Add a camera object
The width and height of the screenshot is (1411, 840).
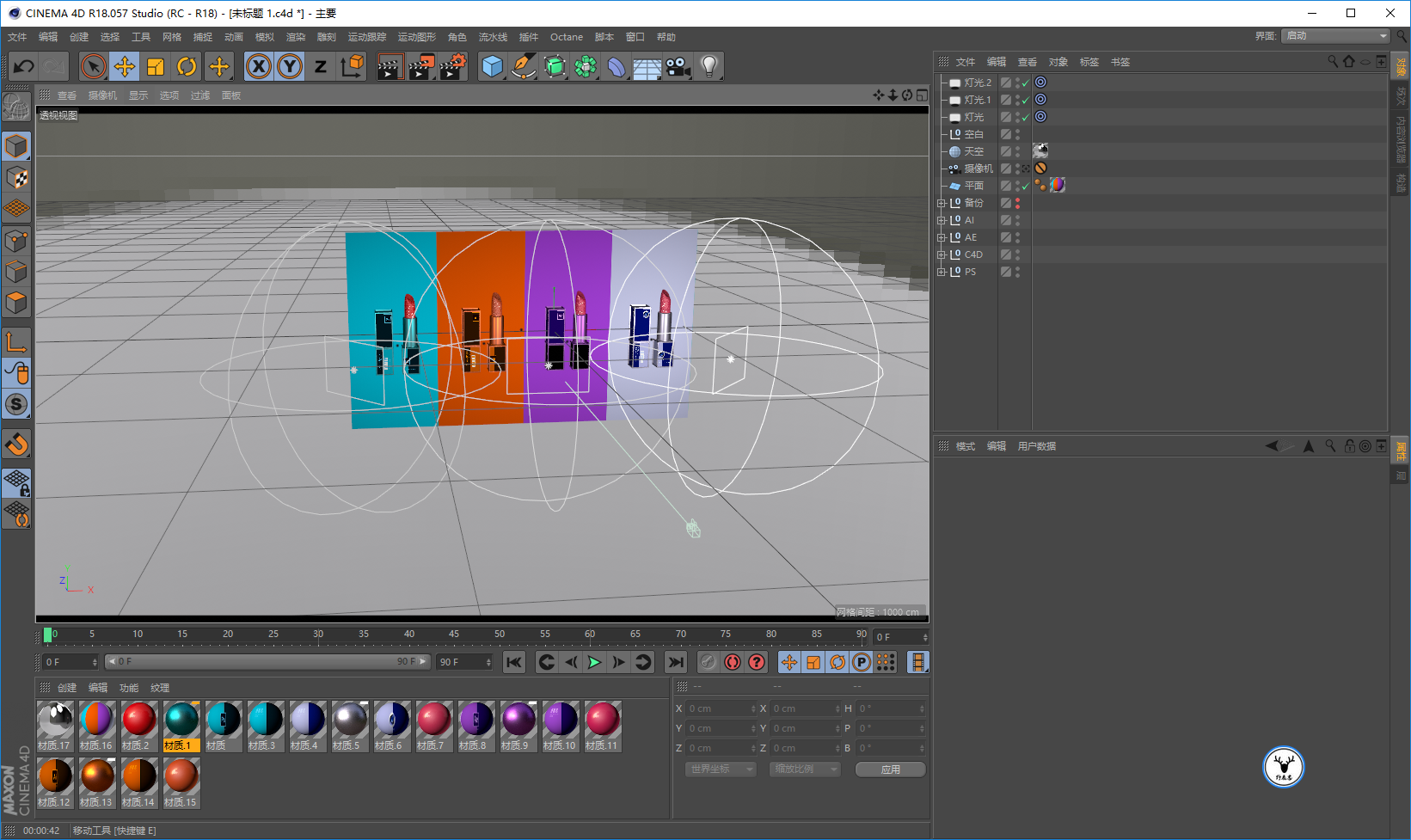[x=678, y=66]
